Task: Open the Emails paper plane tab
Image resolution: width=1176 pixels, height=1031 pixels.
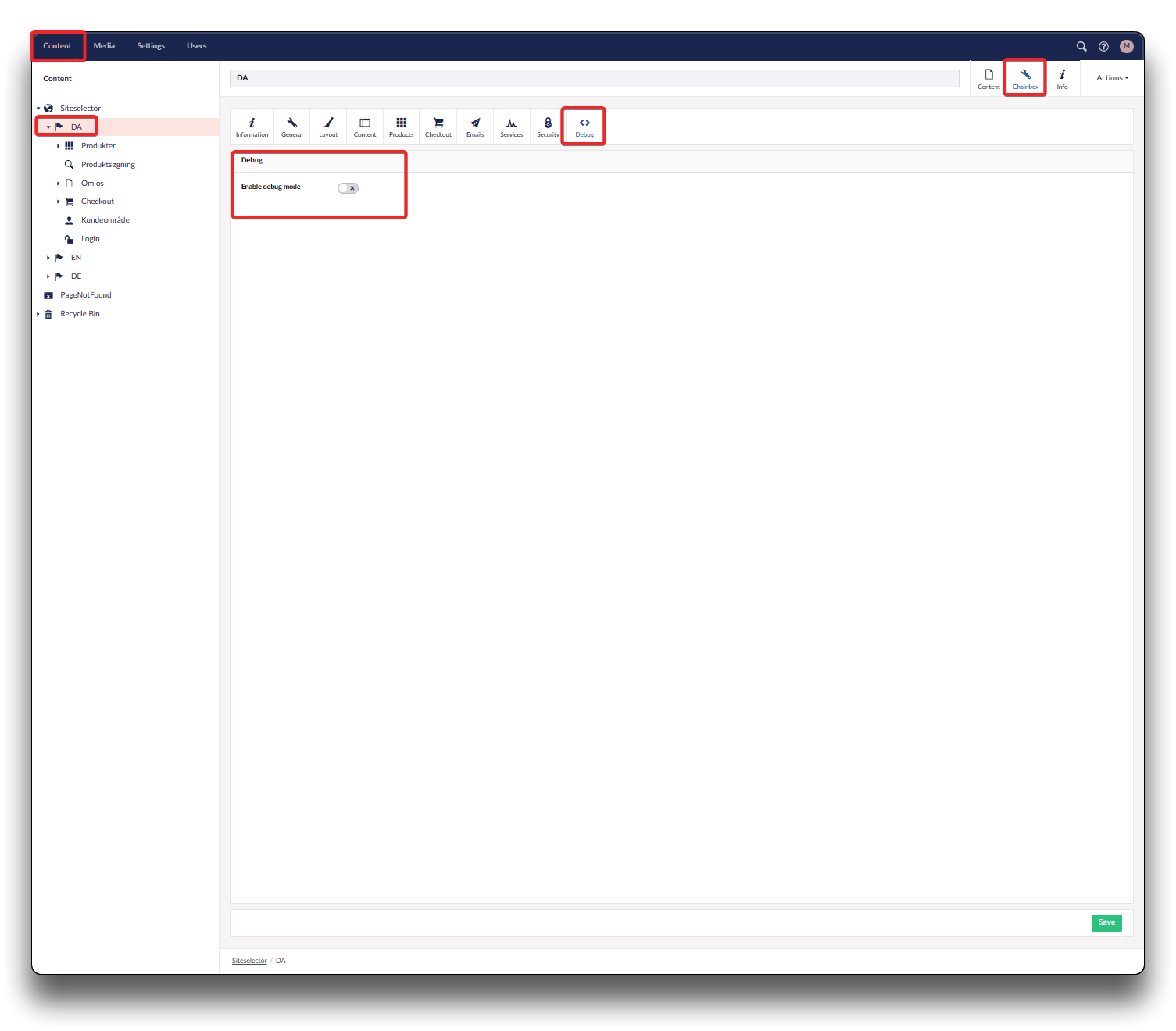Action: (x=475, y=127)
